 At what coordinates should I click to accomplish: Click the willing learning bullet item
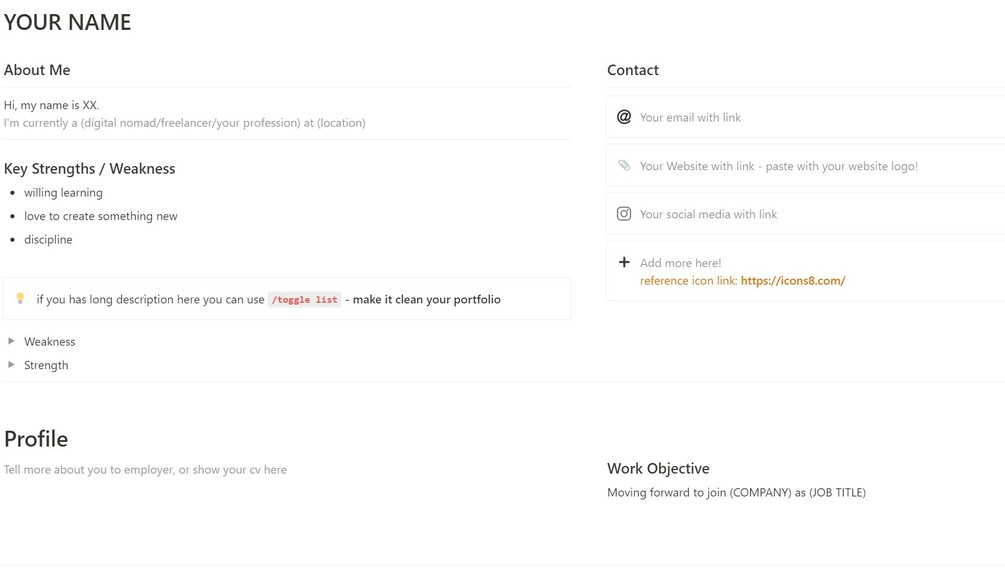(63, 193)
